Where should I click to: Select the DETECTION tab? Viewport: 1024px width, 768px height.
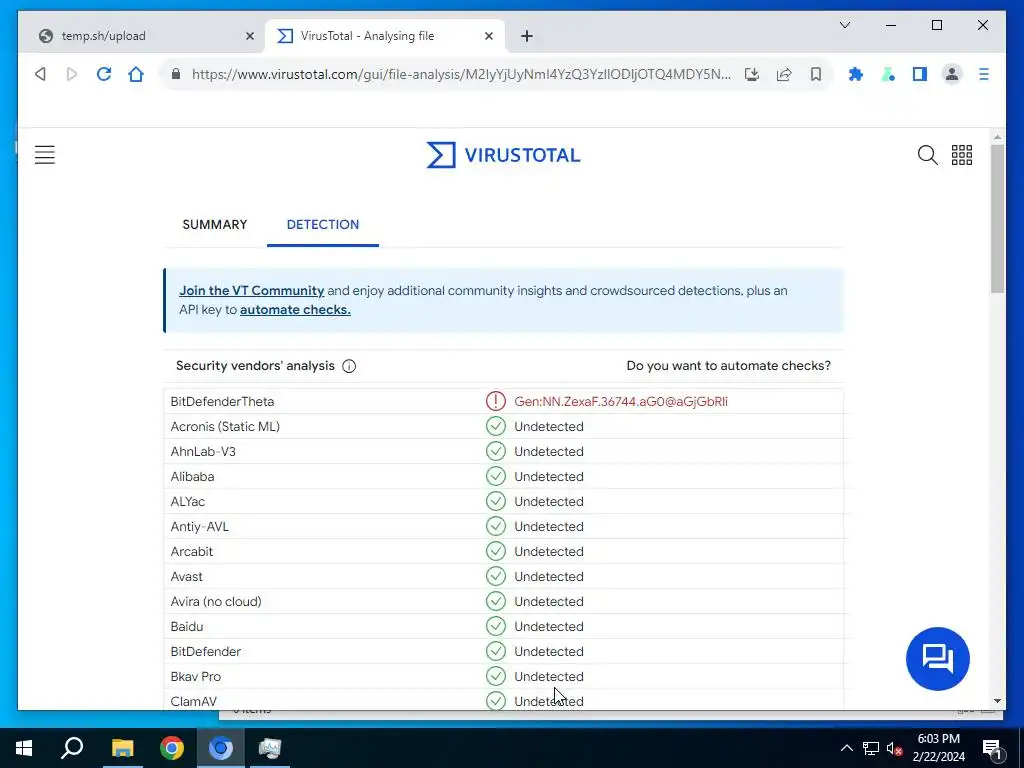(323, 225)
